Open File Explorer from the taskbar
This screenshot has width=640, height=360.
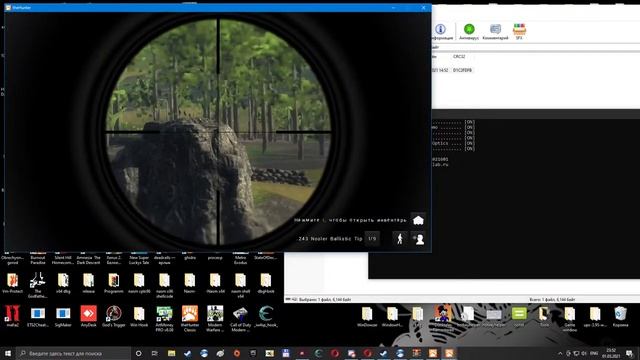pyautogui.click(x=171, y=353)
